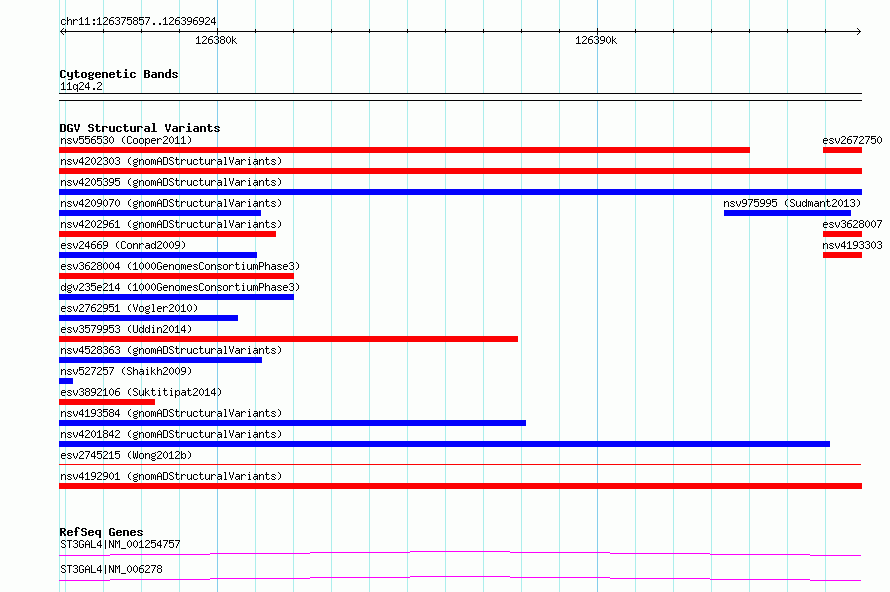Select the nsv4193584 blue variant bar
This screenshot has width=890, height=592.
(292, 423)
